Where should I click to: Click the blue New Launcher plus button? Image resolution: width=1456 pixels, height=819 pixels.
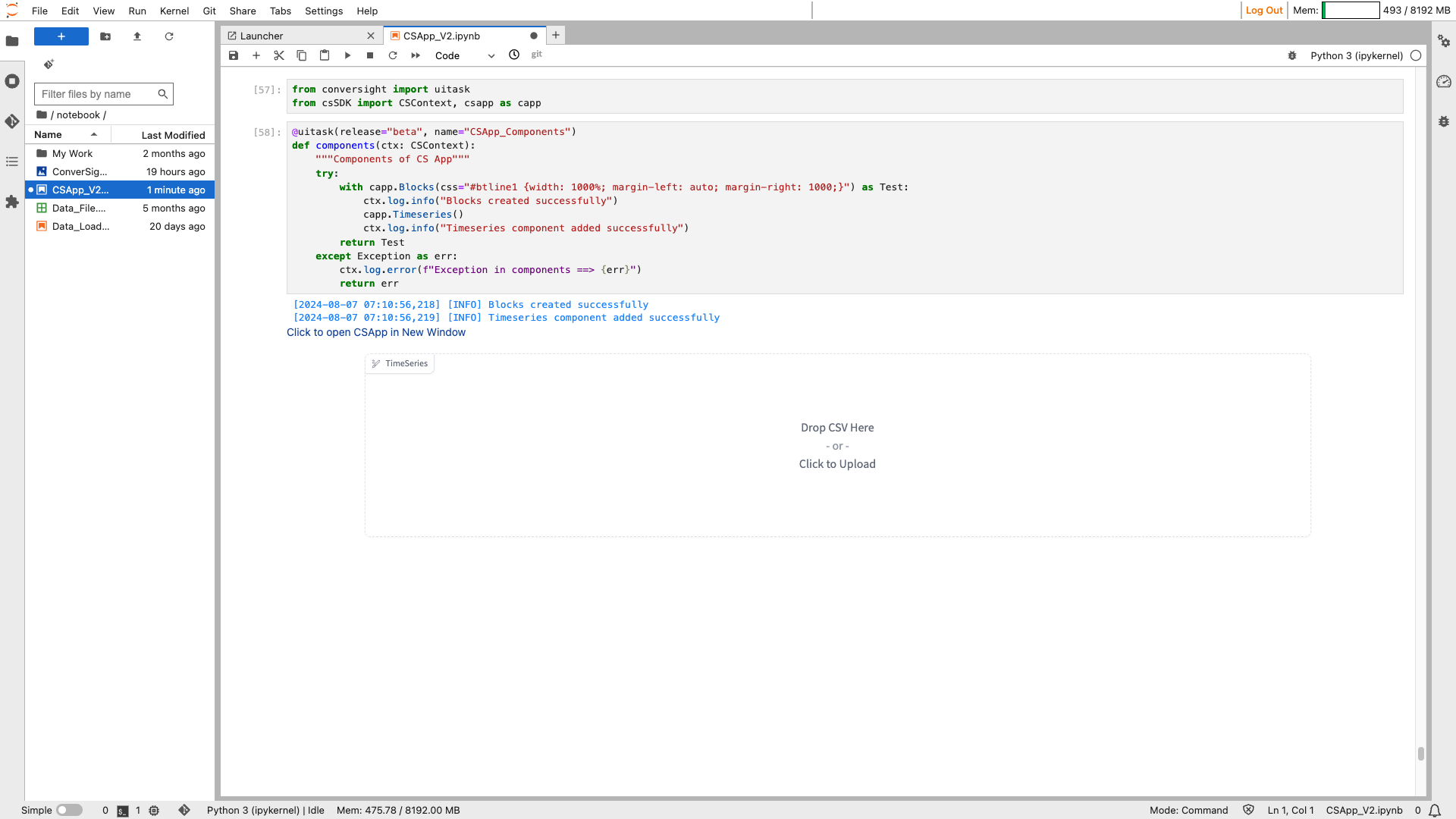click(x=61, y=36)
